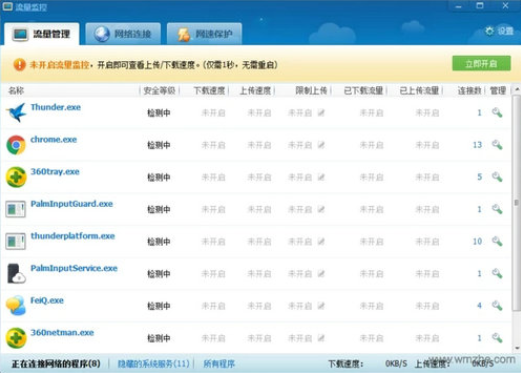Open manage magnifier for Thunder.exe
Screen dimensions: 521x373
[x=497, y=113]
